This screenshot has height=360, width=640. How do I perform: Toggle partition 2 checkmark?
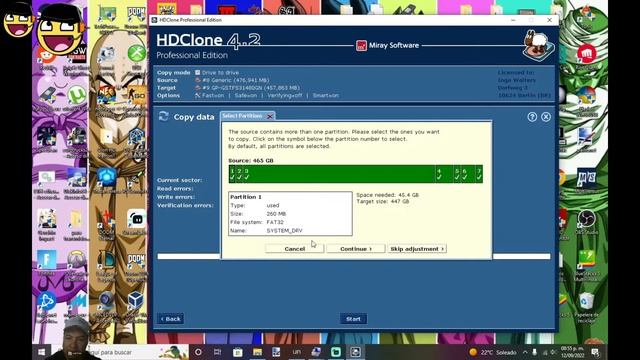[239, 177]
